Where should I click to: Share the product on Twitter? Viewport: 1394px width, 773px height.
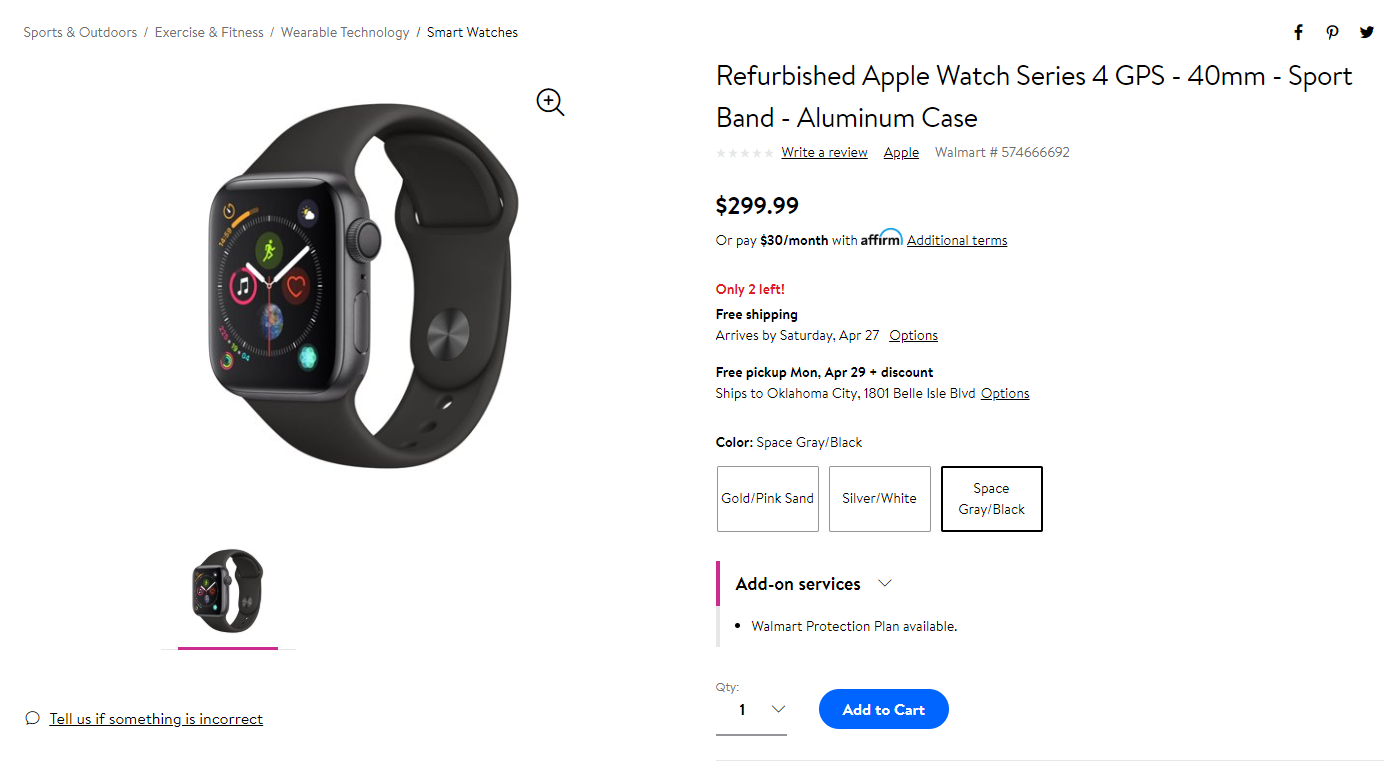tap(1366, 32)
